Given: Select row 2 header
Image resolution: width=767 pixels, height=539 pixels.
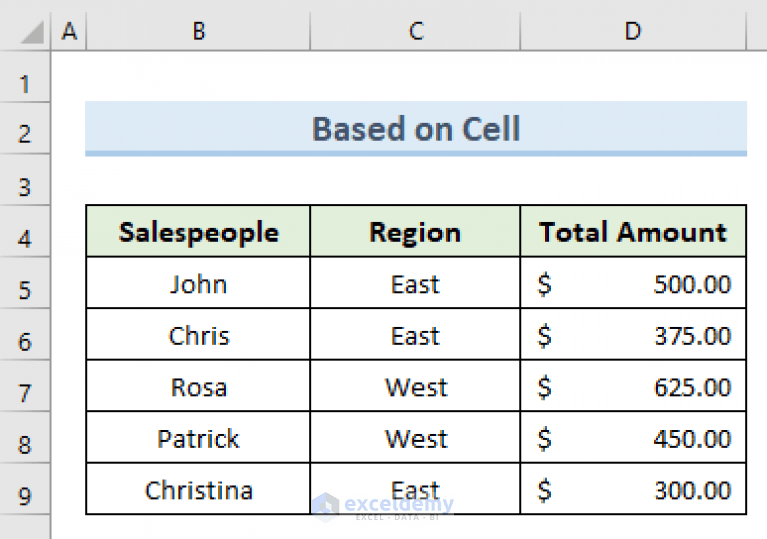Looking at the screenshot, I should tap(25, 128).
